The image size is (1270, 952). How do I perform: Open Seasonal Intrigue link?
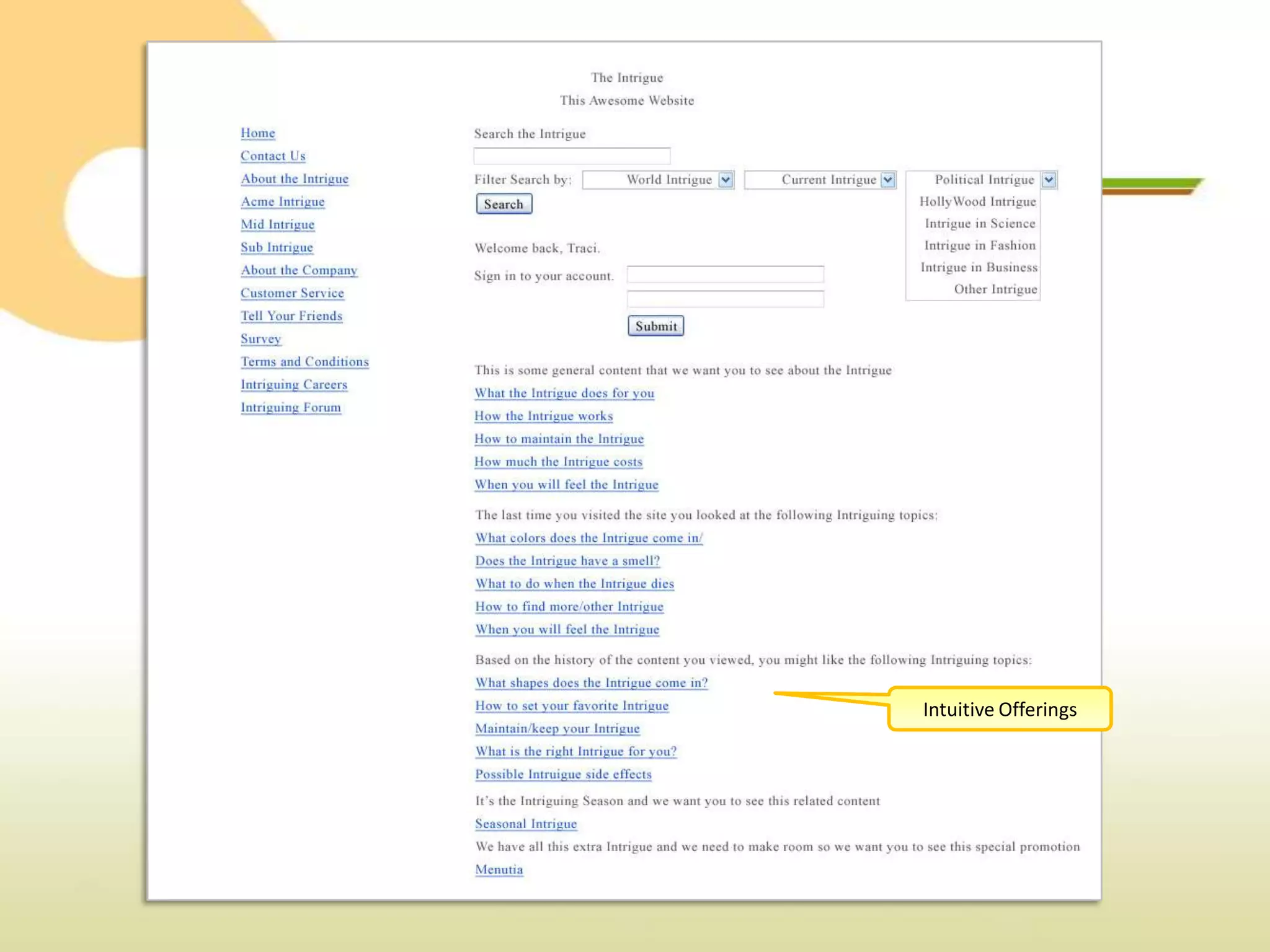coord(526,824)
